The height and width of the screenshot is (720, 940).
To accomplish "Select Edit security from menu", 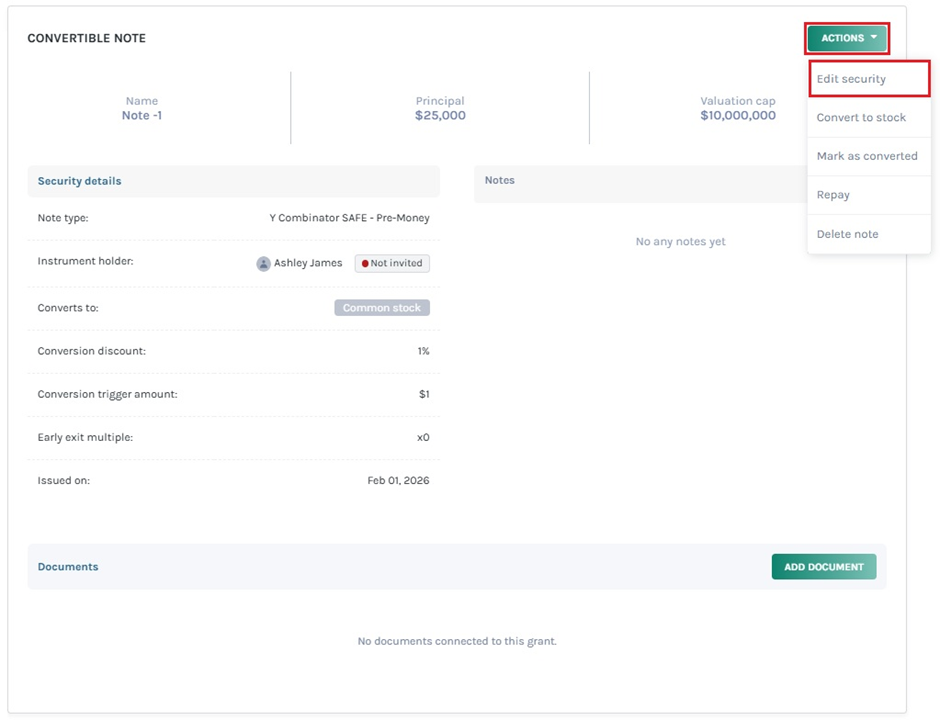I will click(851, 79).
